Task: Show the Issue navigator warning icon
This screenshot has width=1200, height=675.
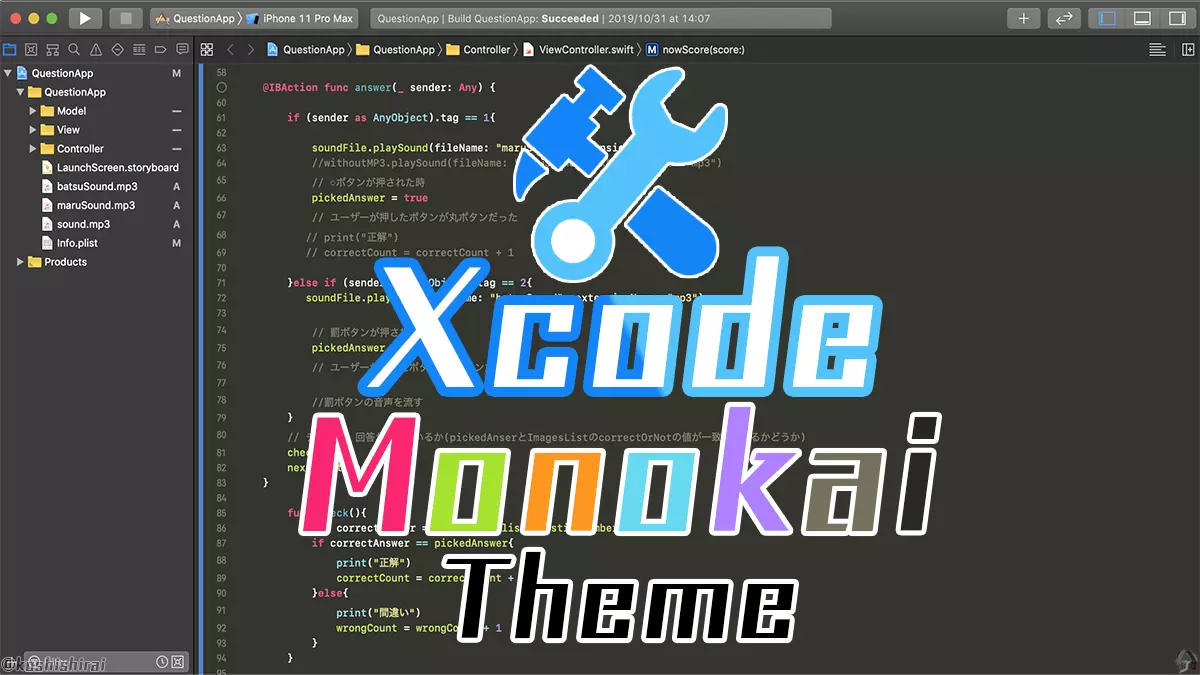Action: 96,49
